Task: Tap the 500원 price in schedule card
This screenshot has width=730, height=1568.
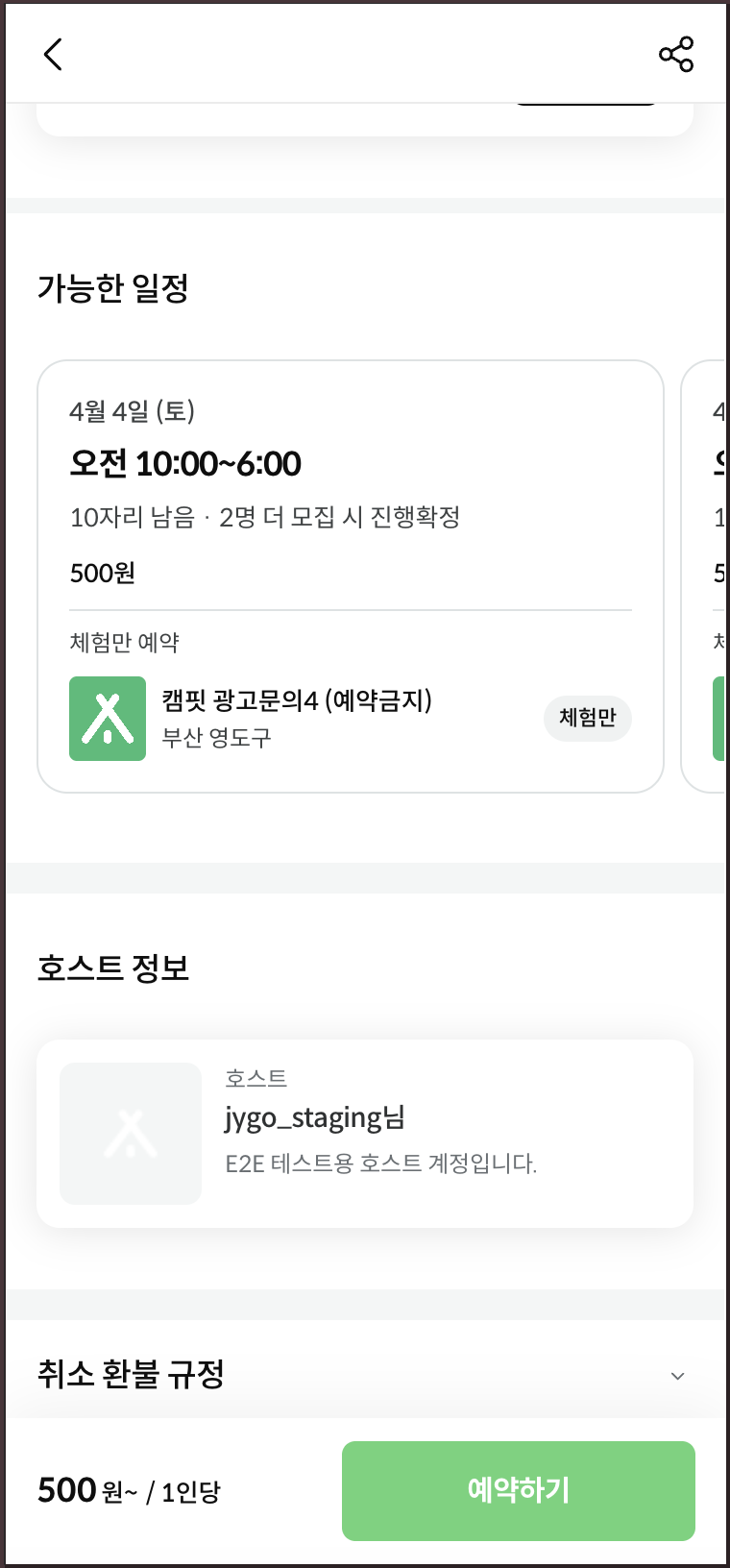Action: [x=103, y=574]
